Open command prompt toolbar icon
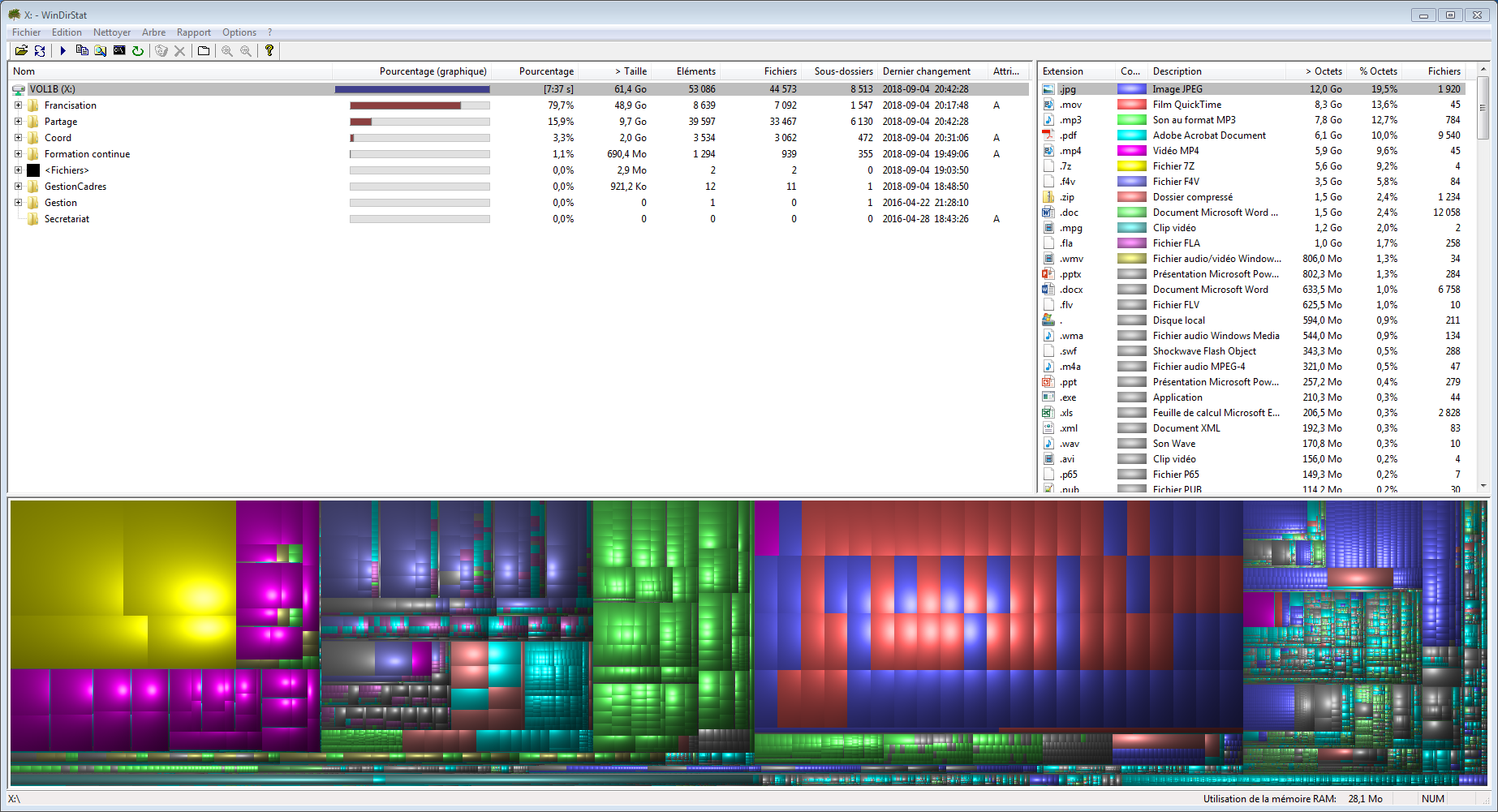The width and height of the screenshot is (1498, 812). point(119,50)
